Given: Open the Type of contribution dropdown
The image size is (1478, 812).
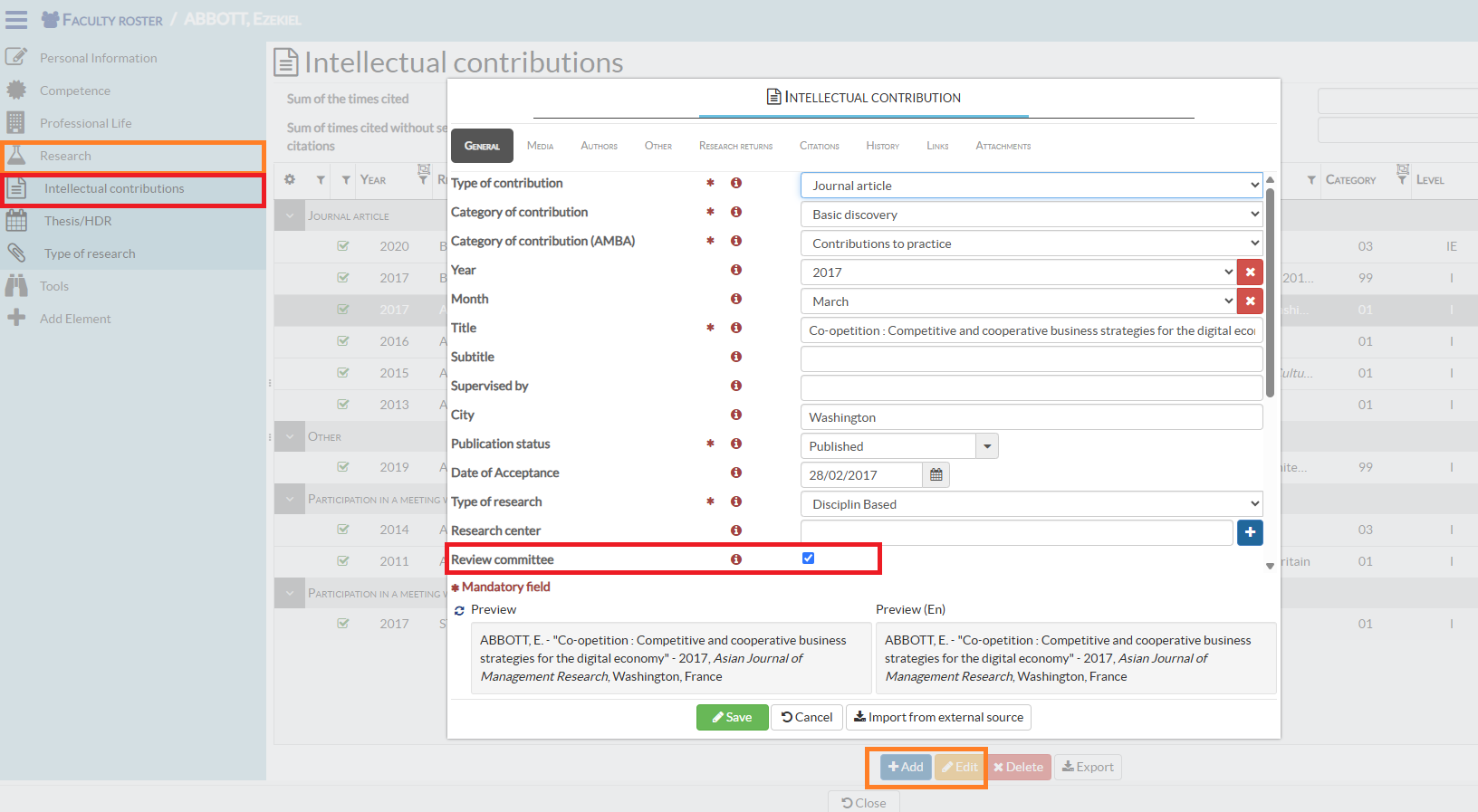Looking at the screenshot, I should pyautogui.click(x=1031, y=186).
